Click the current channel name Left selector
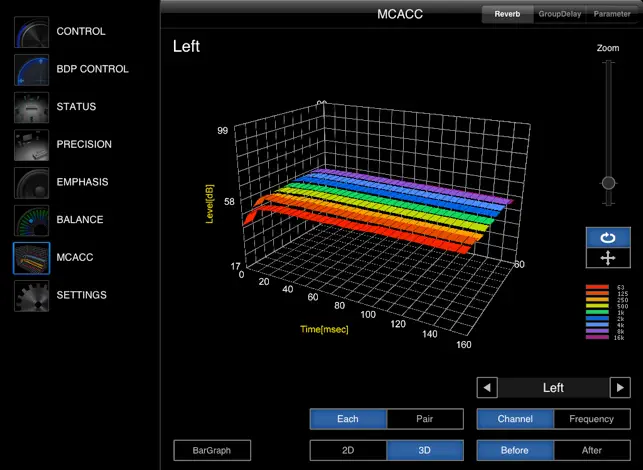 pos(554,388)
